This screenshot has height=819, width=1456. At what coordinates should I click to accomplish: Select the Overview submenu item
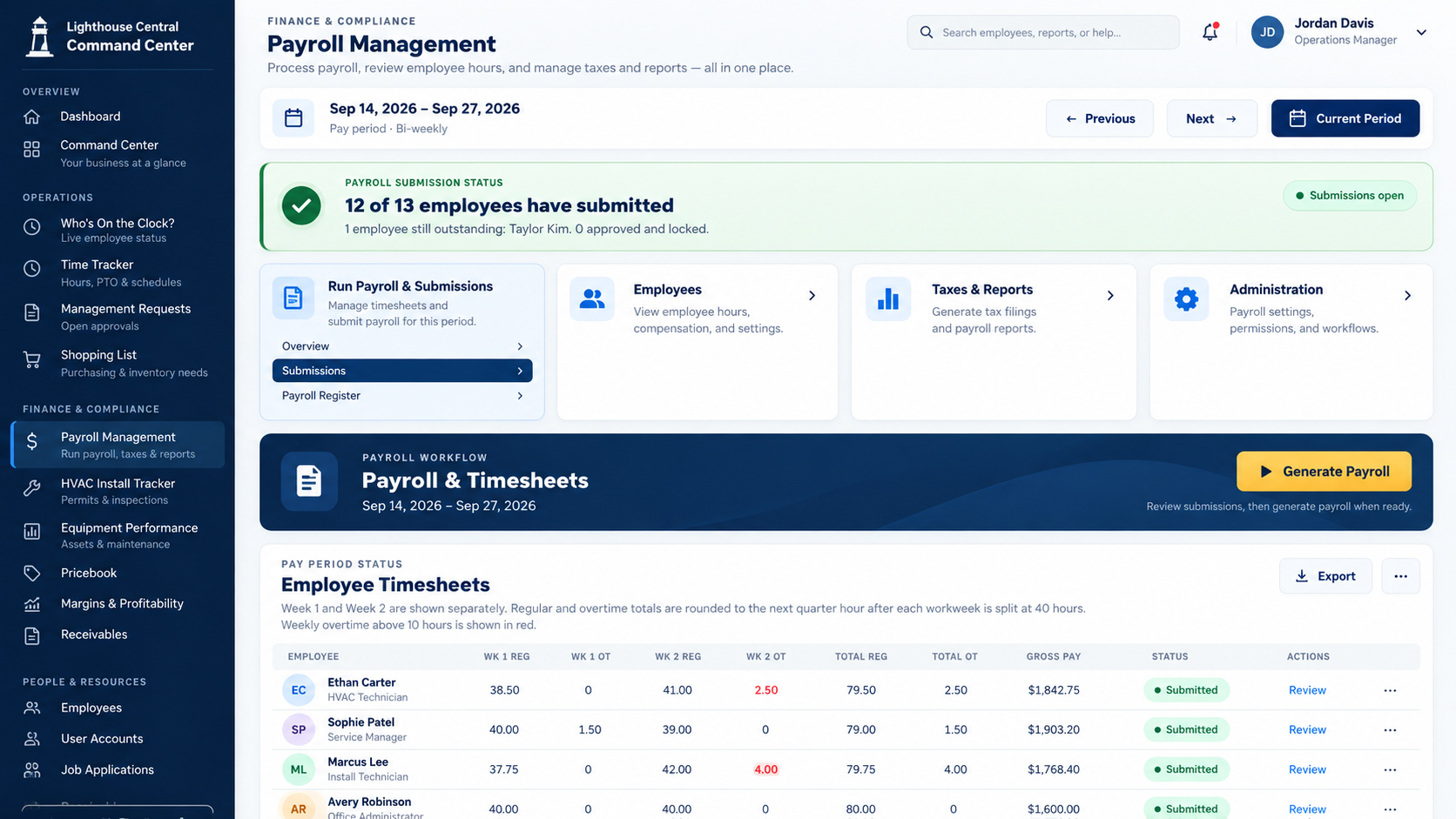click(x=402, y=346)
